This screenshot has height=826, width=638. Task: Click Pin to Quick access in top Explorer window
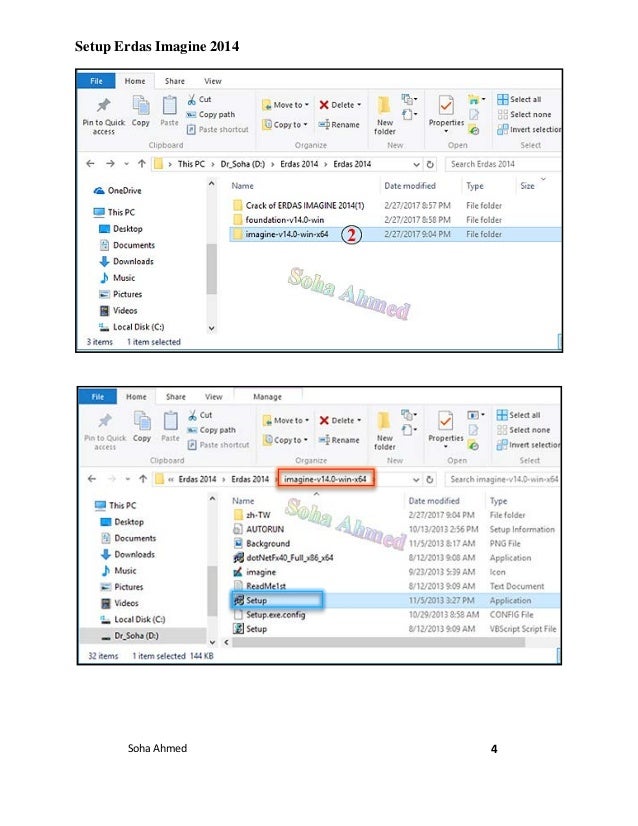pos(104,116)
